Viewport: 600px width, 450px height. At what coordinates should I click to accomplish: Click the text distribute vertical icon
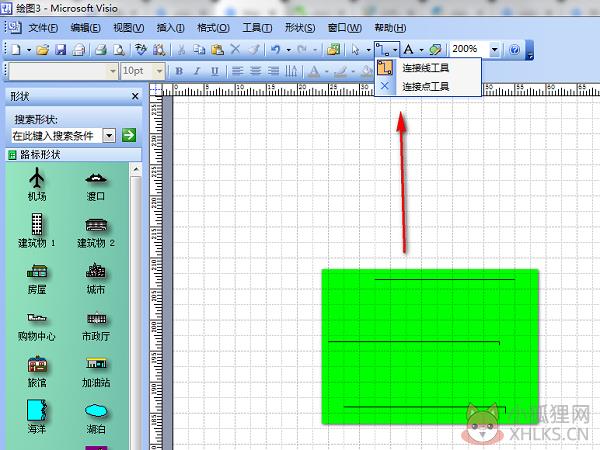pyautogui.click(x=292, y=71)
